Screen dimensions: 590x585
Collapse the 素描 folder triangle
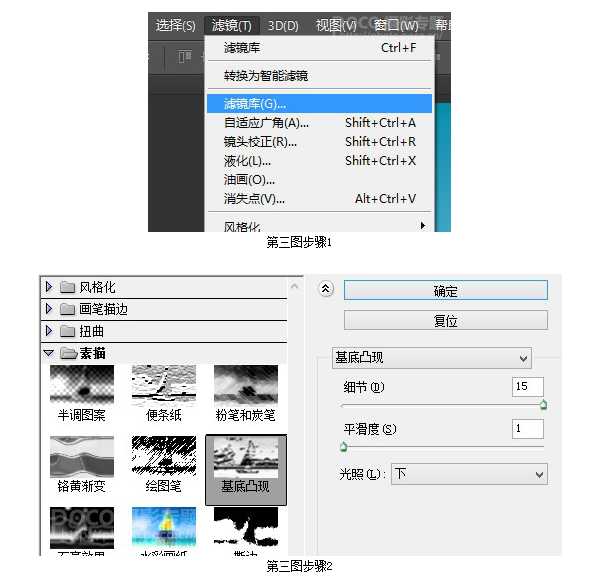point(49,353)
